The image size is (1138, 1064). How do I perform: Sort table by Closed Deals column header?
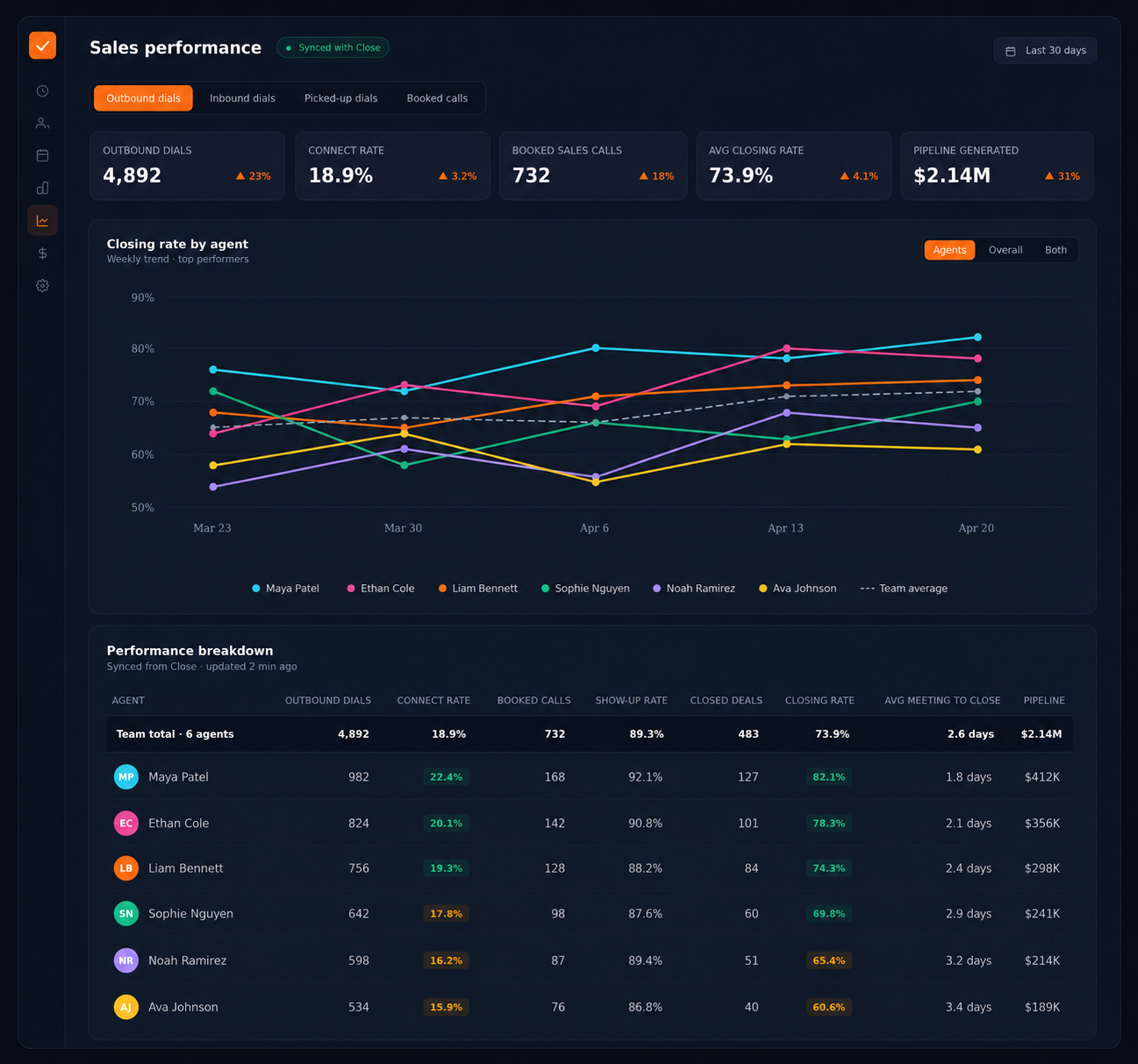(x=726, y=701)
